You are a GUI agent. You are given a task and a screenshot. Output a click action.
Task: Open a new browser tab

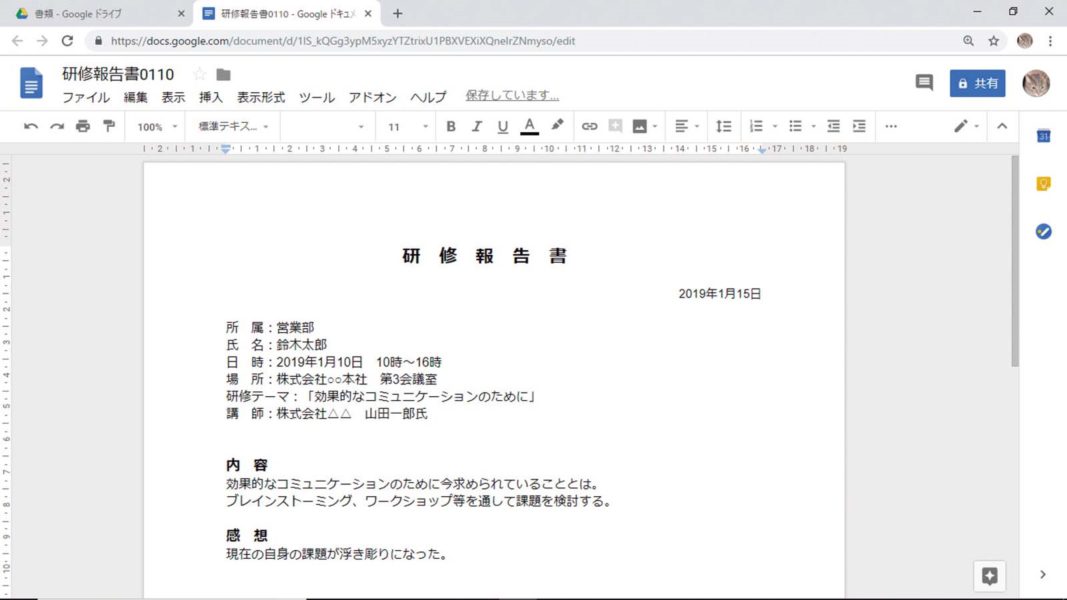pyautogui.click(x=397, y=14)
